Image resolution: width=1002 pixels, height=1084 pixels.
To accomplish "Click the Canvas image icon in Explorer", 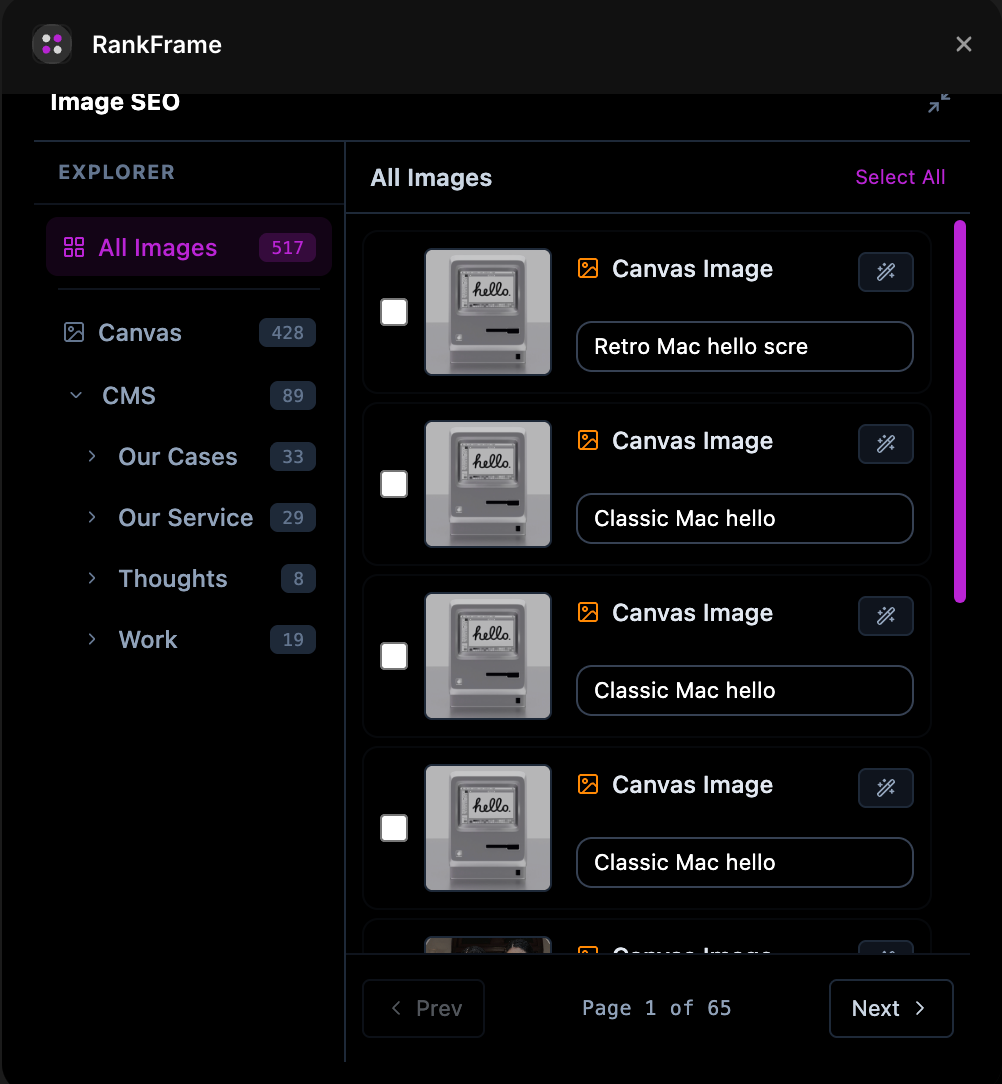I will [74, 333].
